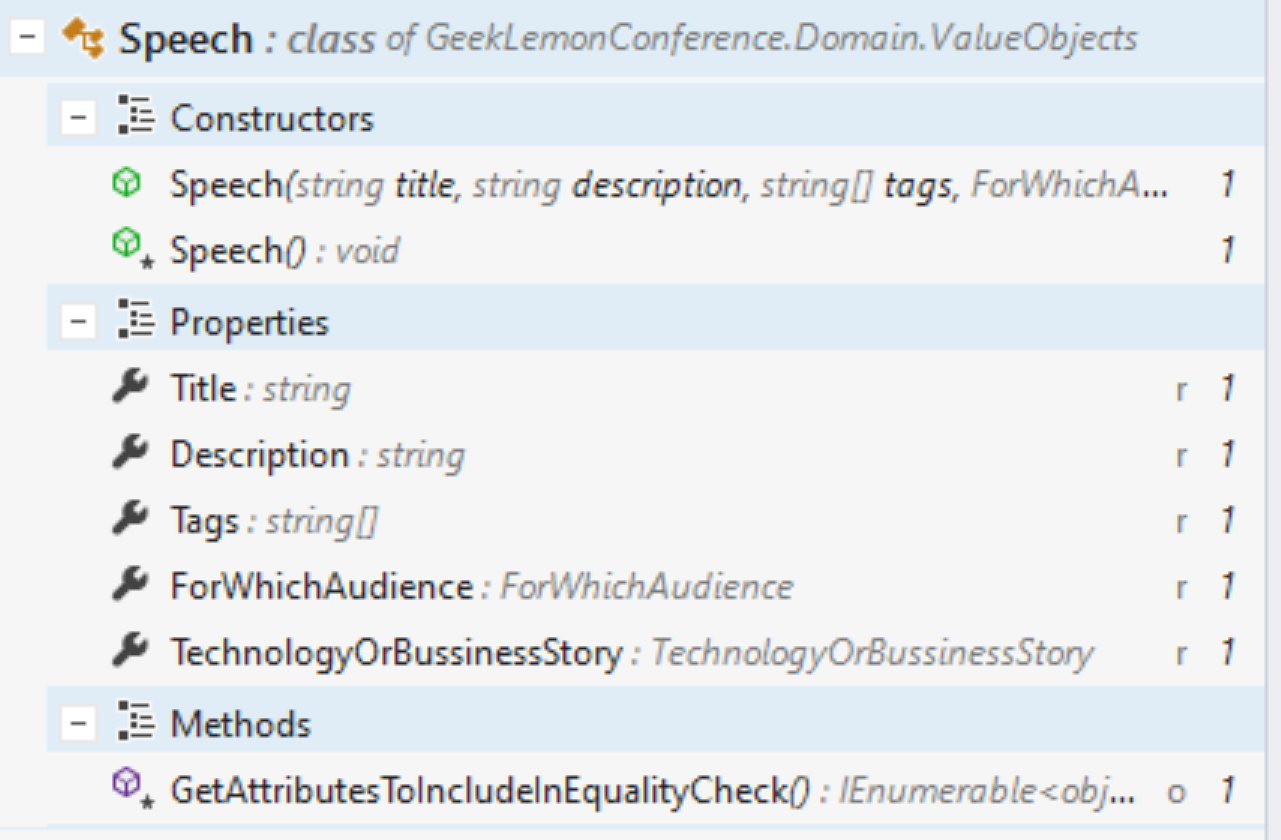This screenshot has height=840, width=1281.
Task: Select the Speech() : void constructor
Action: coord(655,250)
